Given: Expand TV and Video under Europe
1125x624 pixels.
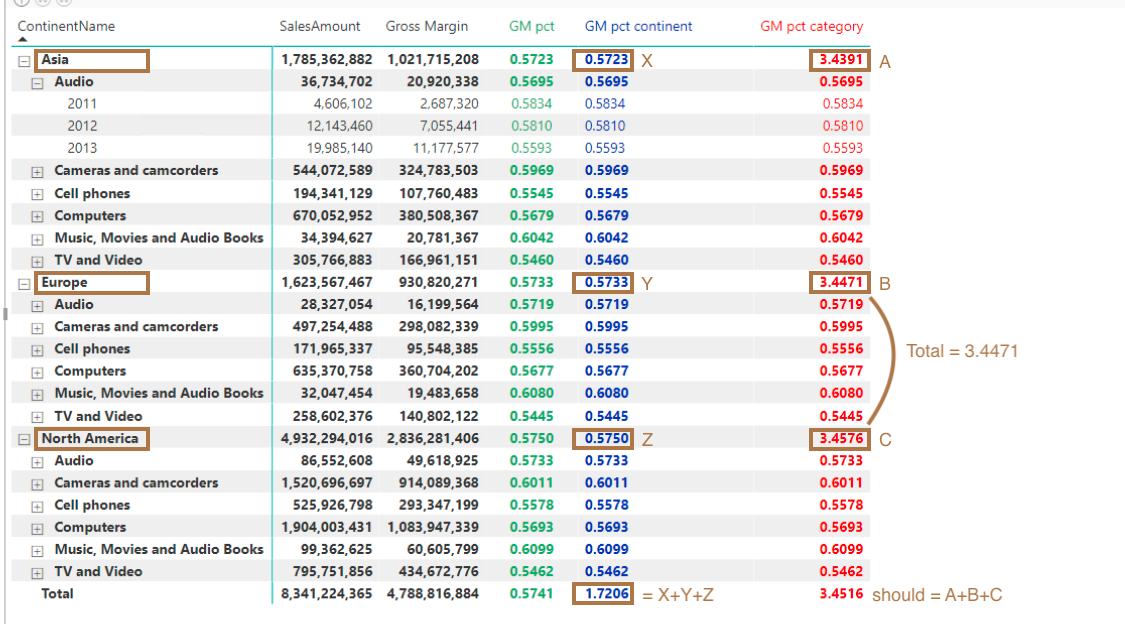Looking at the screenshot, I should tap(37, 417).
